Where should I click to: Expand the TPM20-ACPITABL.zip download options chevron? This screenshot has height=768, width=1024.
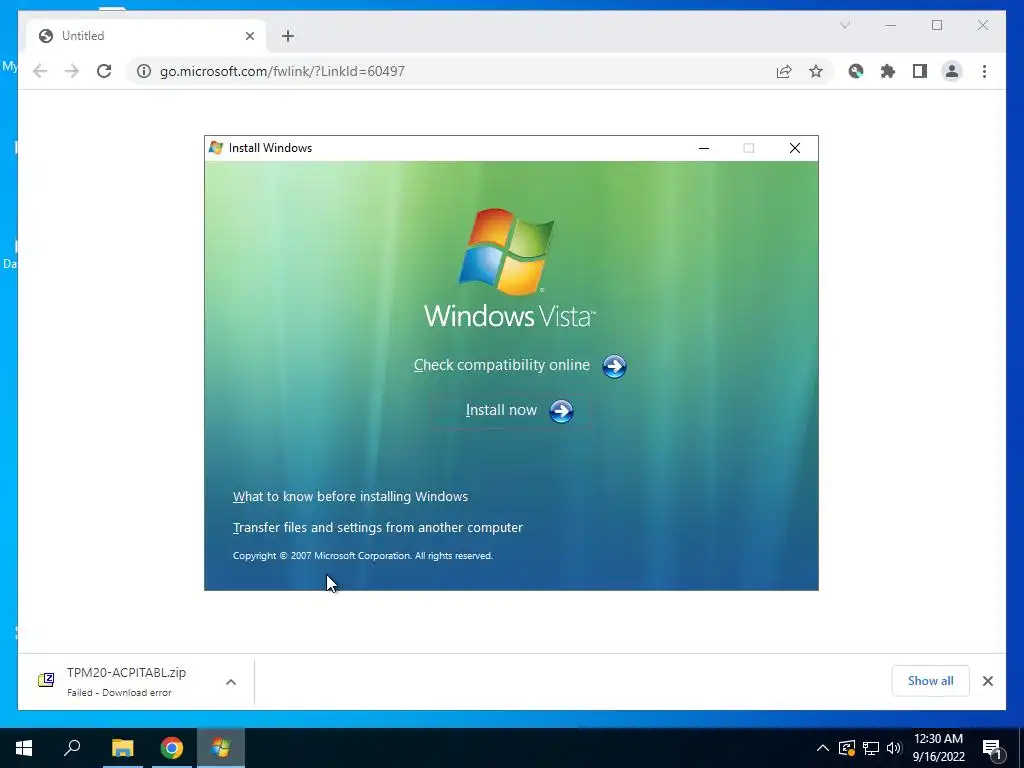[231, 682]
